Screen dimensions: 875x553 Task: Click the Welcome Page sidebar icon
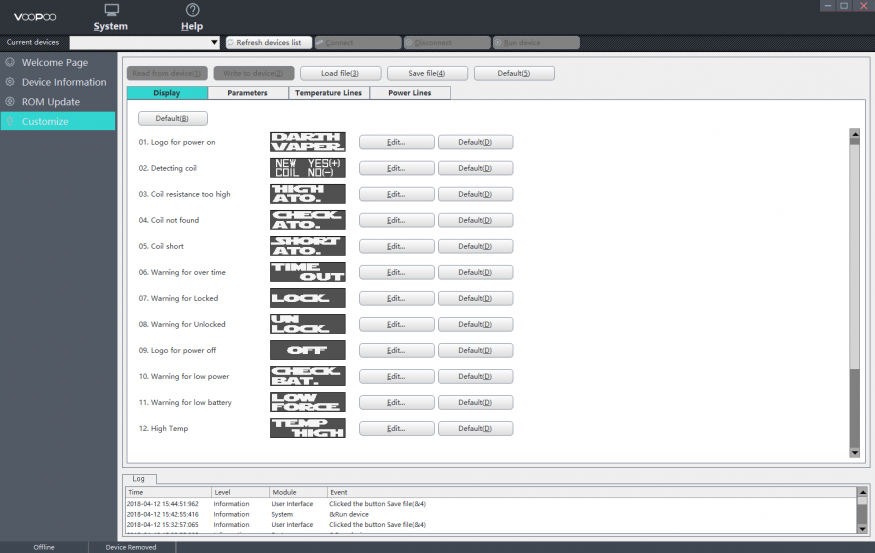pyautogui.click(x=10, y=62)
